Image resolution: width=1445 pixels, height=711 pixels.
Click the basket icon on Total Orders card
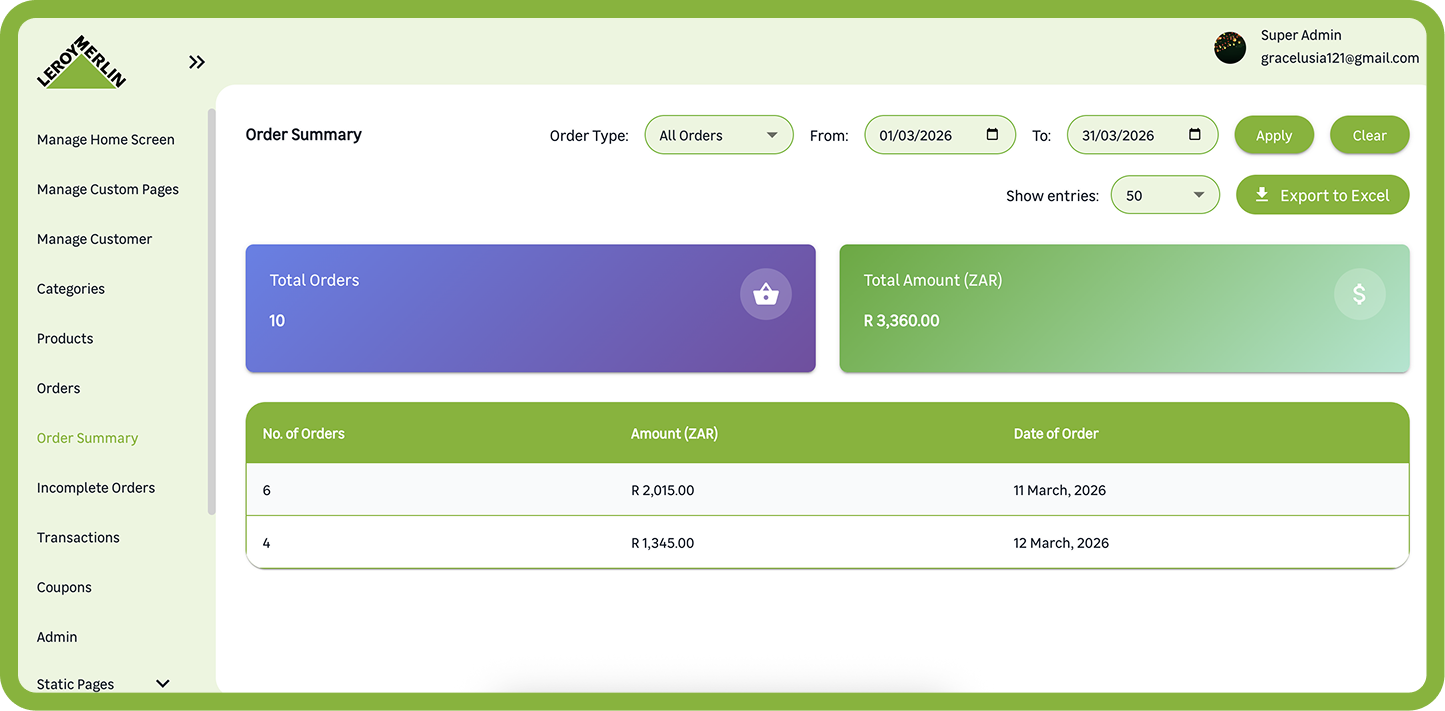[x=765, y=294]
